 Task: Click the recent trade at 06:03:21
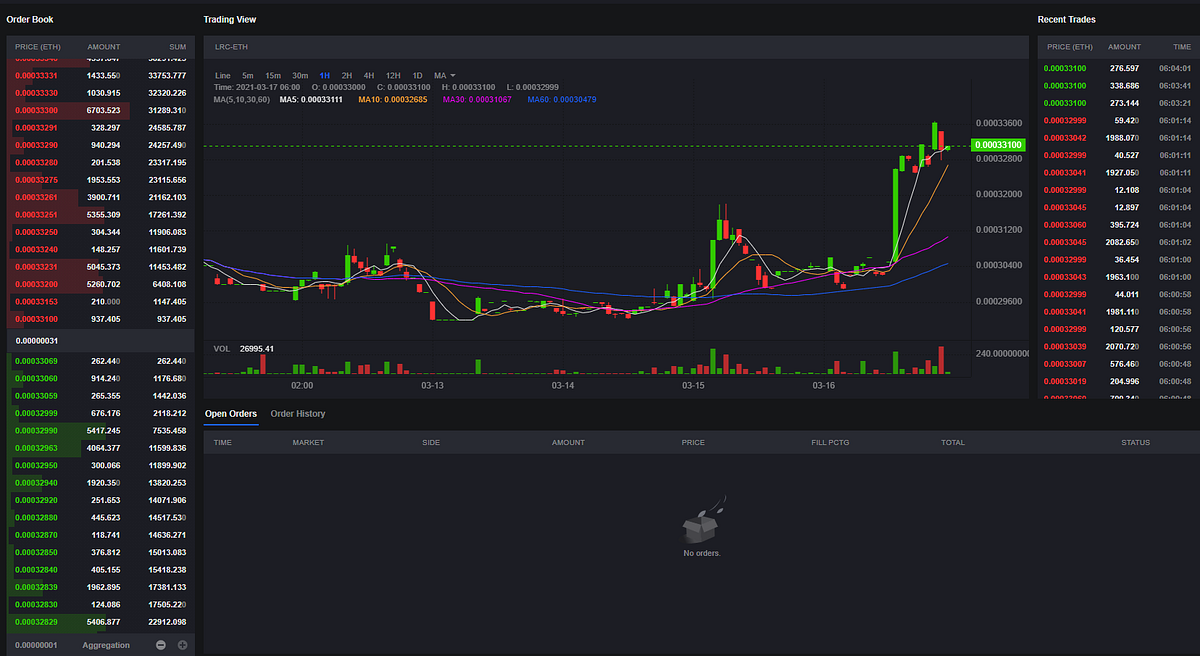coord(1117,103)
